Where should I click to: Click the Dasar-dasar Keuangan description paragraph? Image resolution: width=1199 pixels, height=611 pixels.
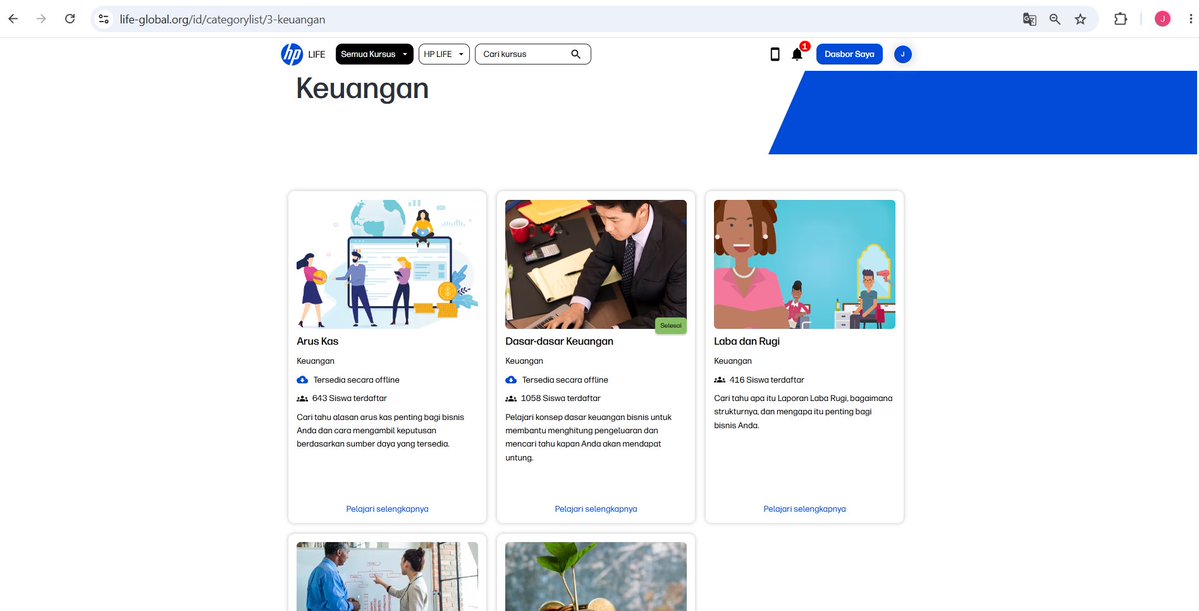tap(589, 438)
